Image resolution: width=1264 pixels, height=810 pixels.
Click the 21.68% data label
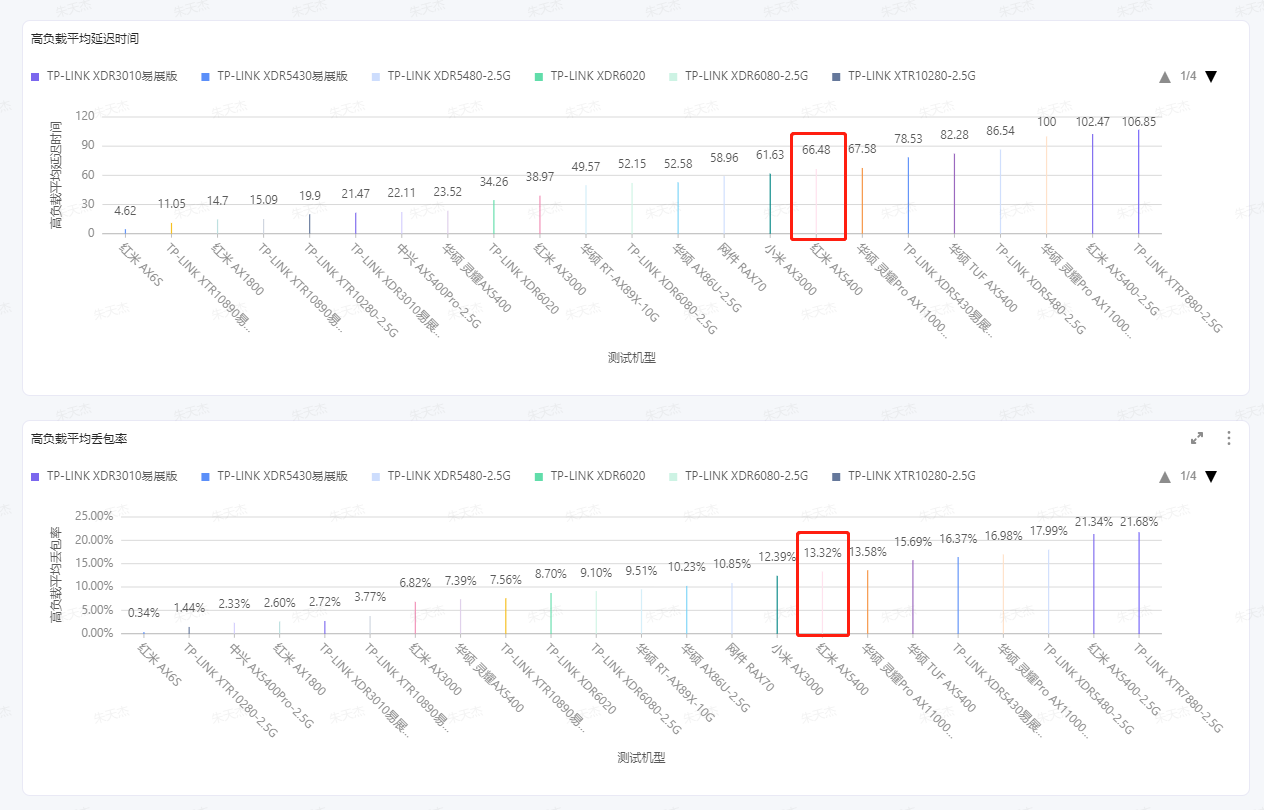pos(1139,522)
